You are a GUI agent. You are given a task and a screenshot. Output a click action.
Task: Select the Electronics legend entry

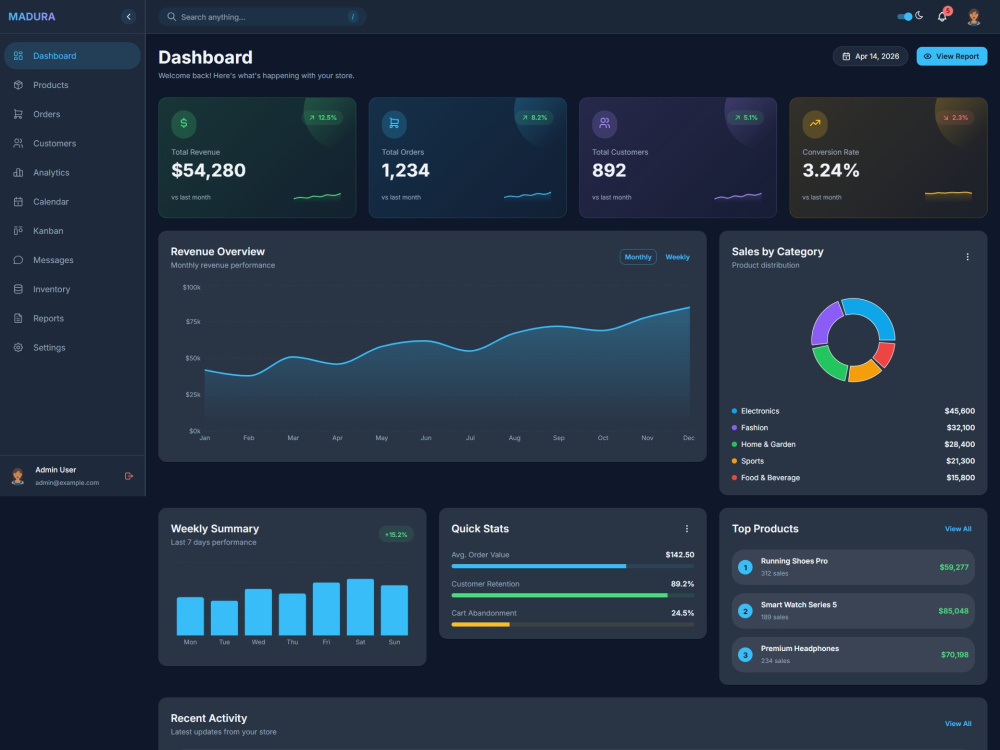click(x=853, y=411)
